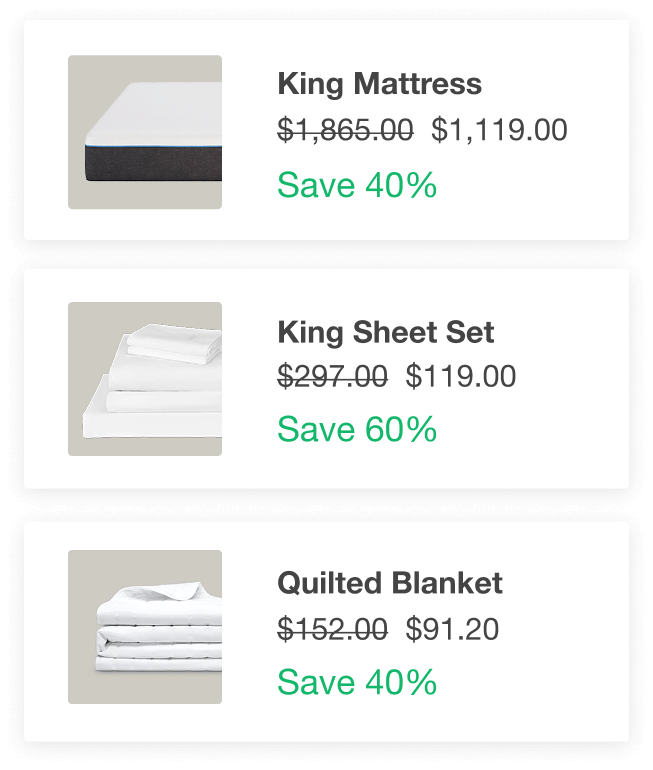Click the crossed-out $152.00 original price

[332, 629]
